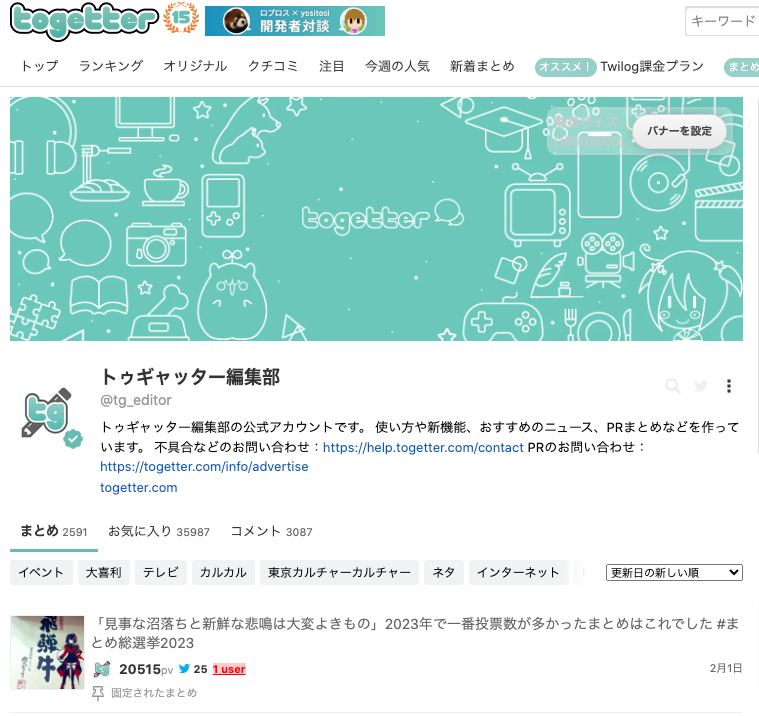Screen dimensions: 759x716
Task: Click the pin icon for pinned matome
Action: coord(98,692)
